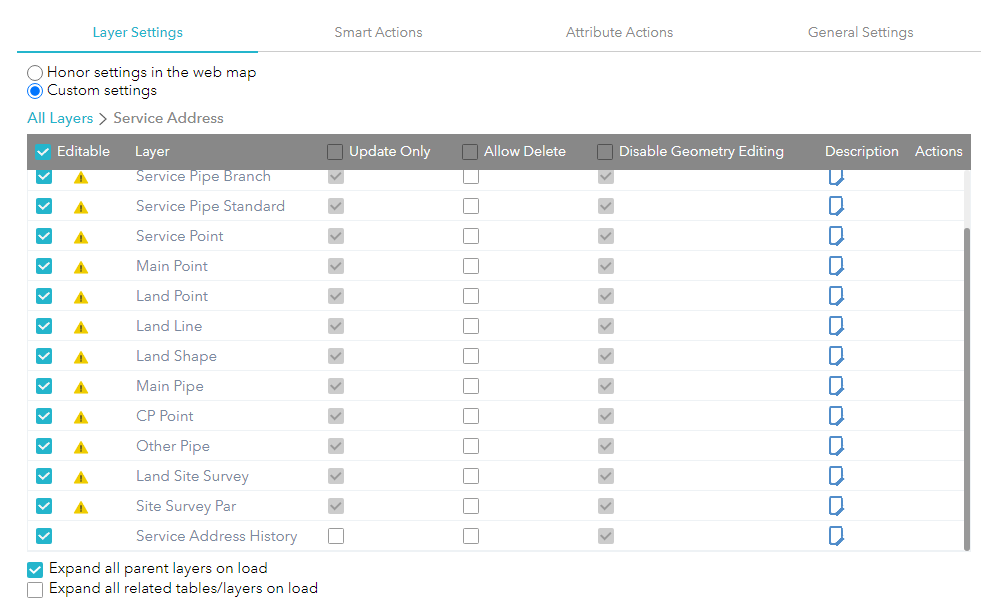Viewport: 982px width, 610px height.
Task: Open the Description editor for Service Pipe Branch
Action: point(836,176)
